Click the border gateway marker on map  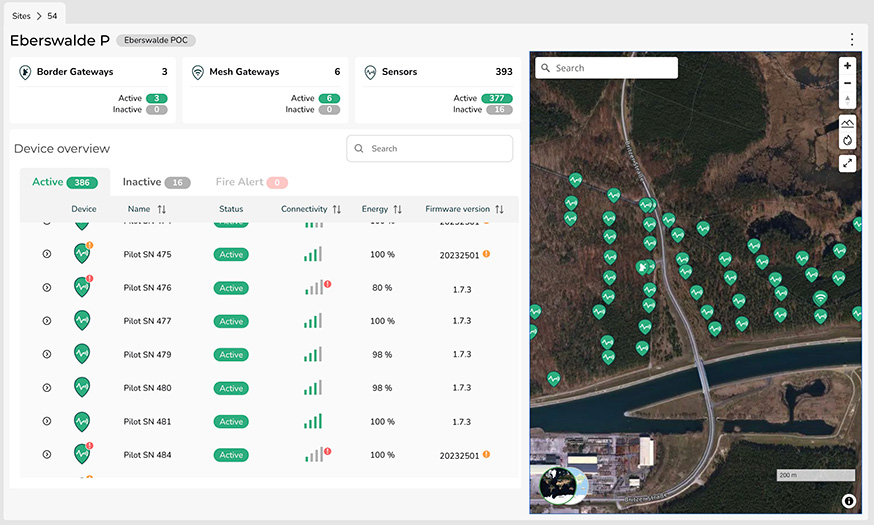[x=643, y=268]
